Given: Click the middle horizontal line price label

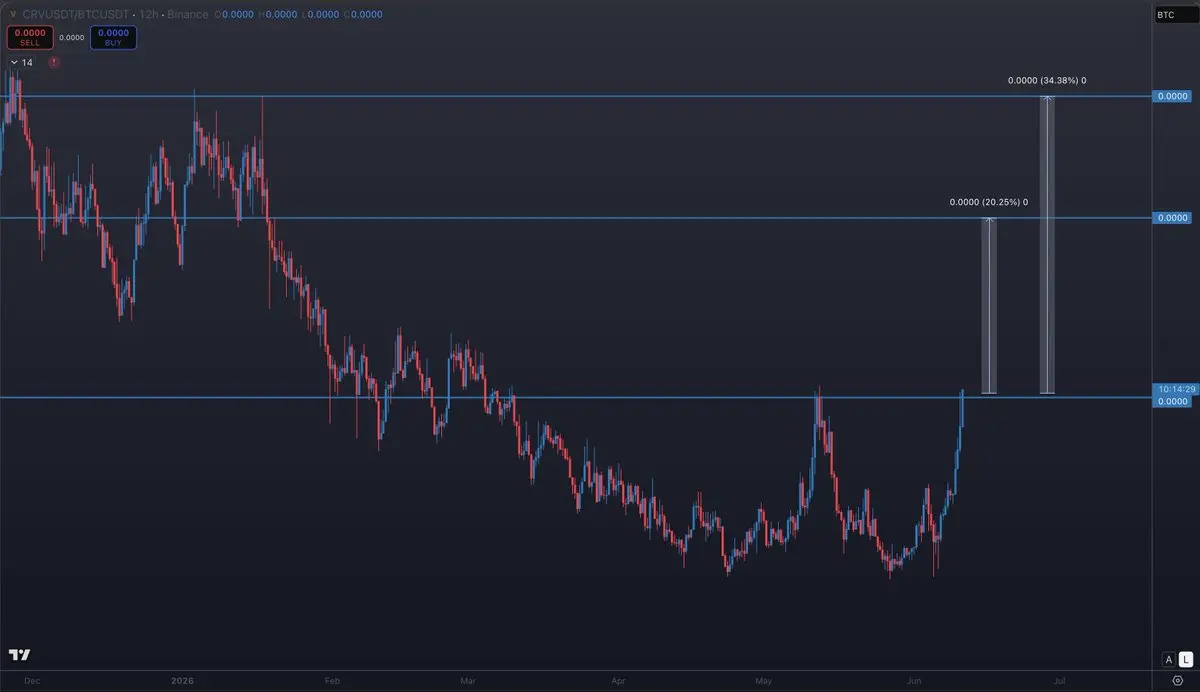Looking at the screenshot, I should pyautogui.click(x=1172, y=218).
